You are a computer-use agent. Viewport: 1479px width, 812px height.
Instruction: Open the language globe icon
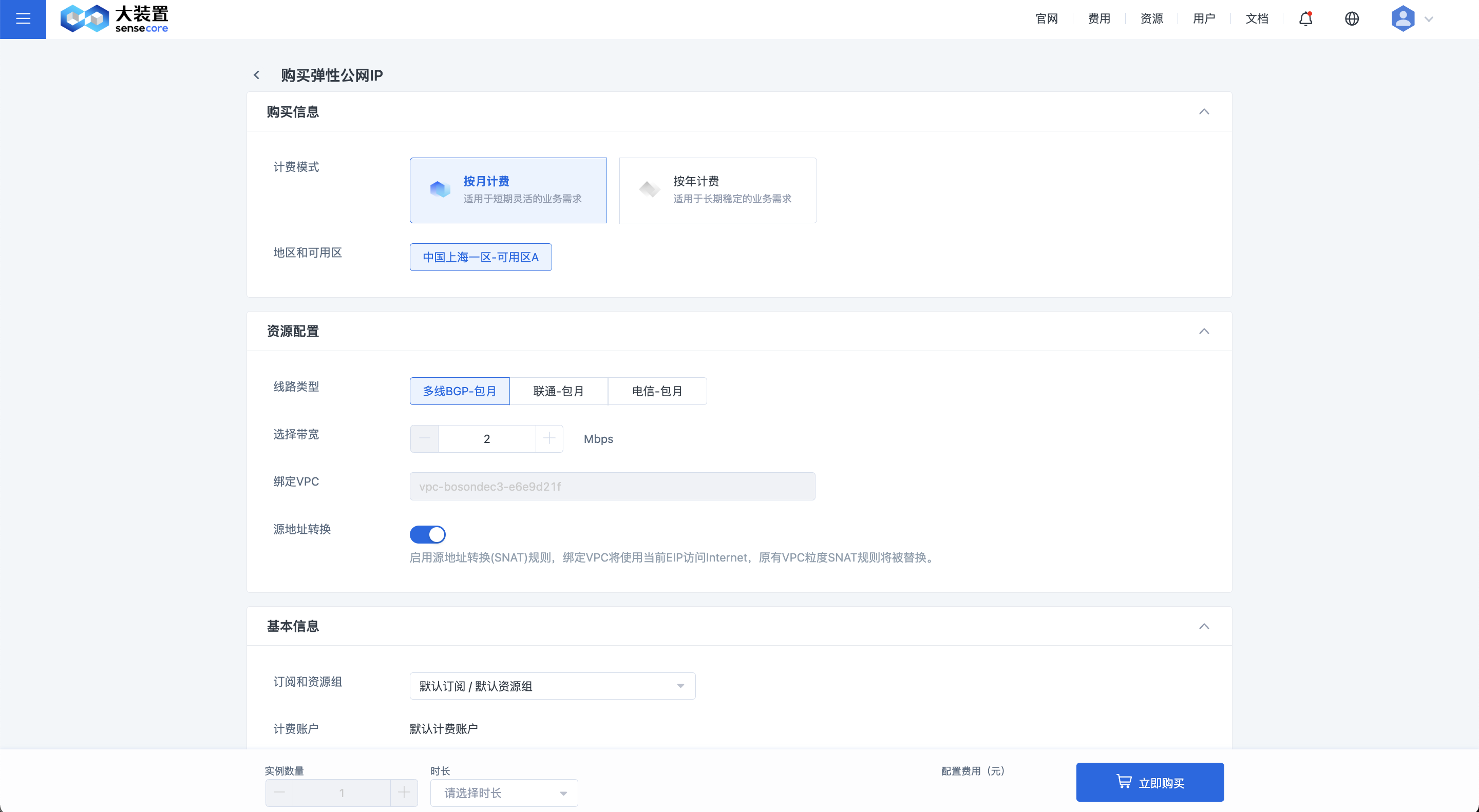click(1352, 19)
